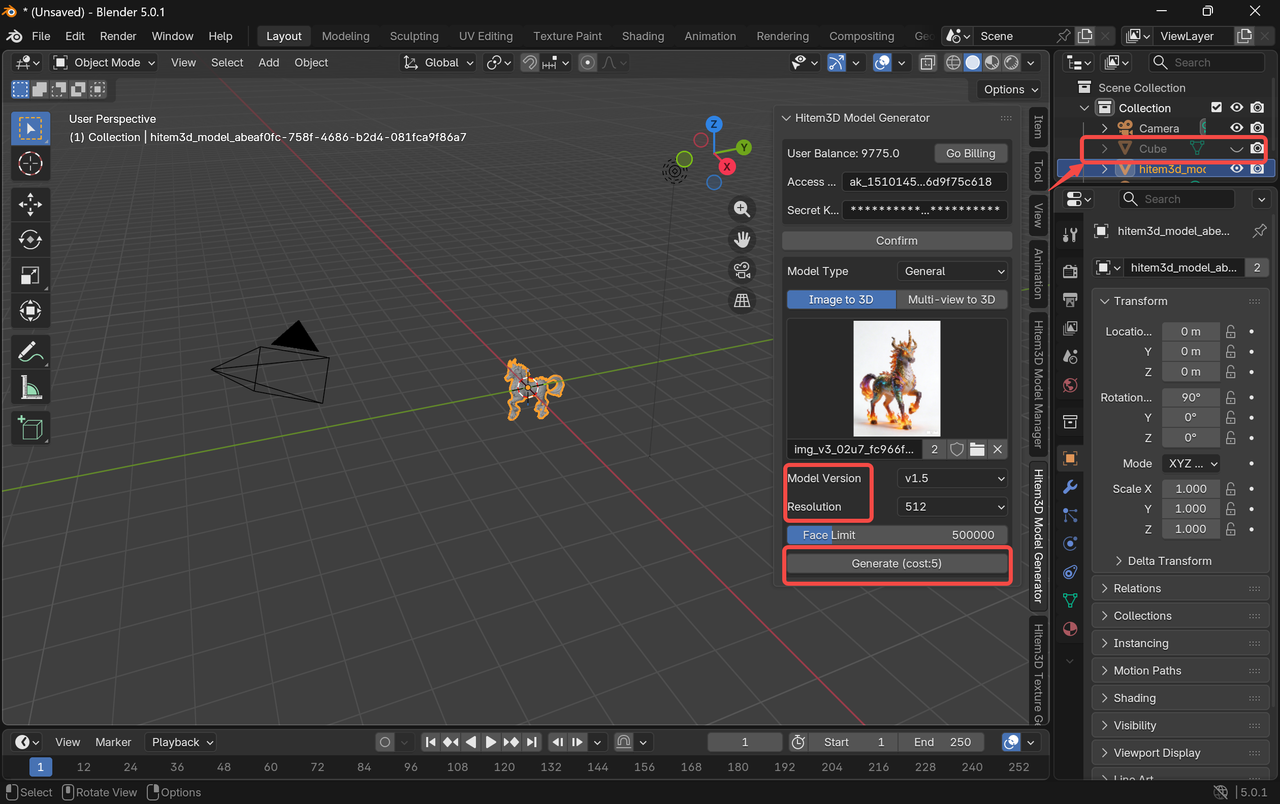1280x804 pixels.
Task: Activate the Zoom magnifier in the viewport gizmos
Action: pos(741,209)
